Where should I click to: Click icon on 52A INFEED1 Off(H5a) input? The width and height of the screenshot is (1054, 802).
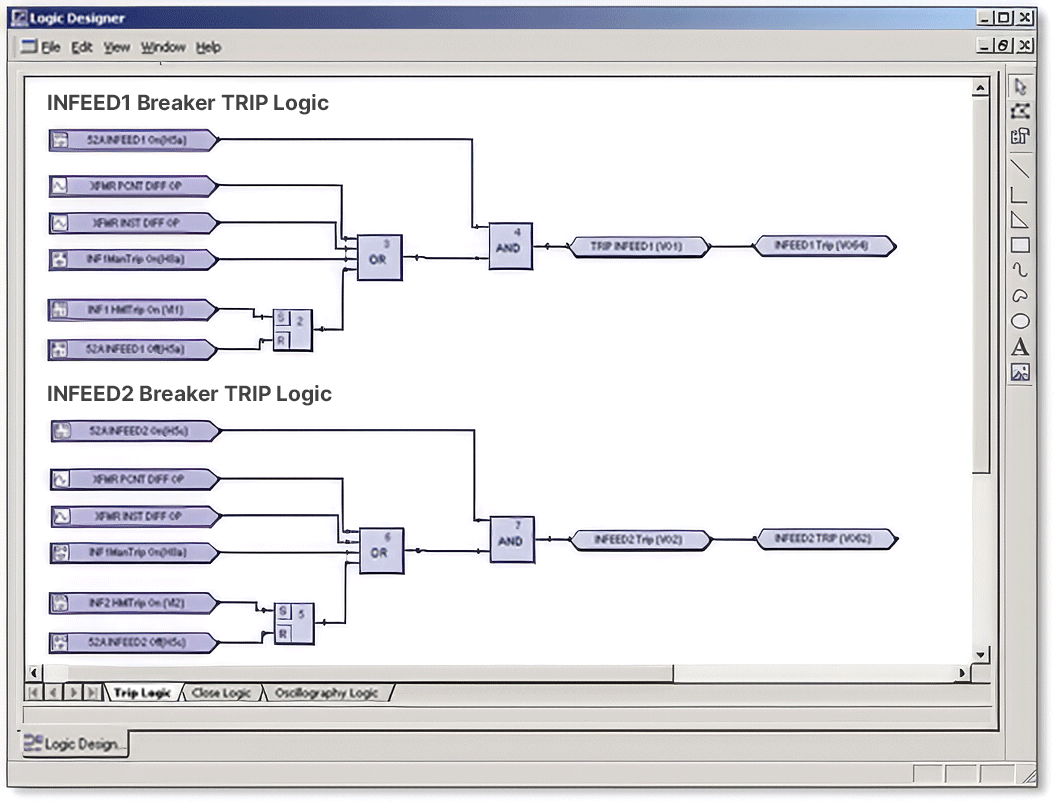tap(60, 349)
